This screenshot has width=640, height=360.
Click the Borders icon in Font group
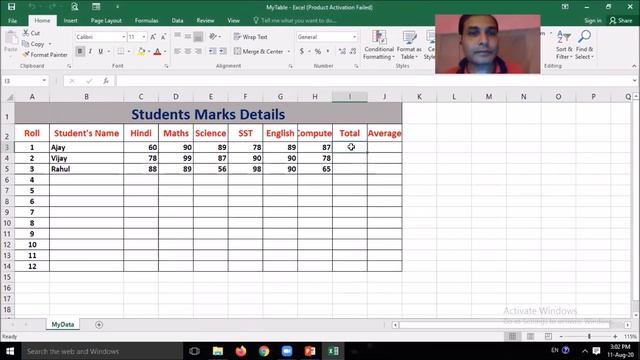pyautogui.click(x=120, y=51)
